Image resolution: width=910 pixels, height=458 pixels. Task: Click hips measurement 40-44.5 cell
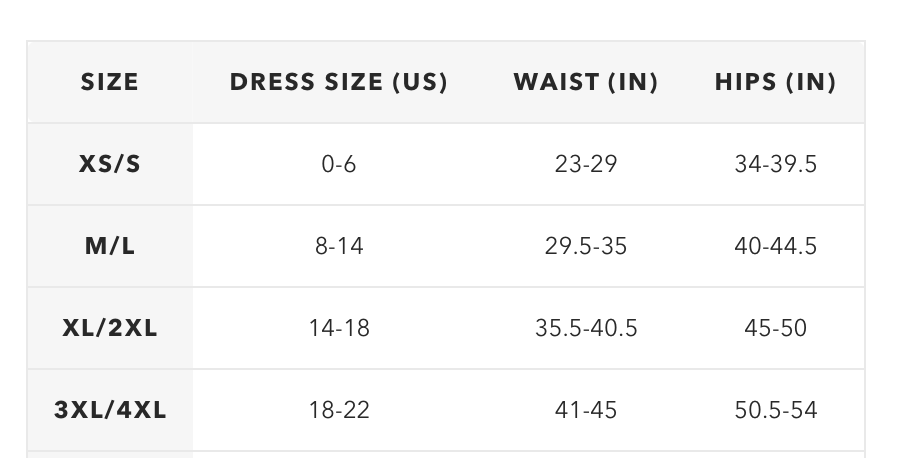(x=775, y=246)
